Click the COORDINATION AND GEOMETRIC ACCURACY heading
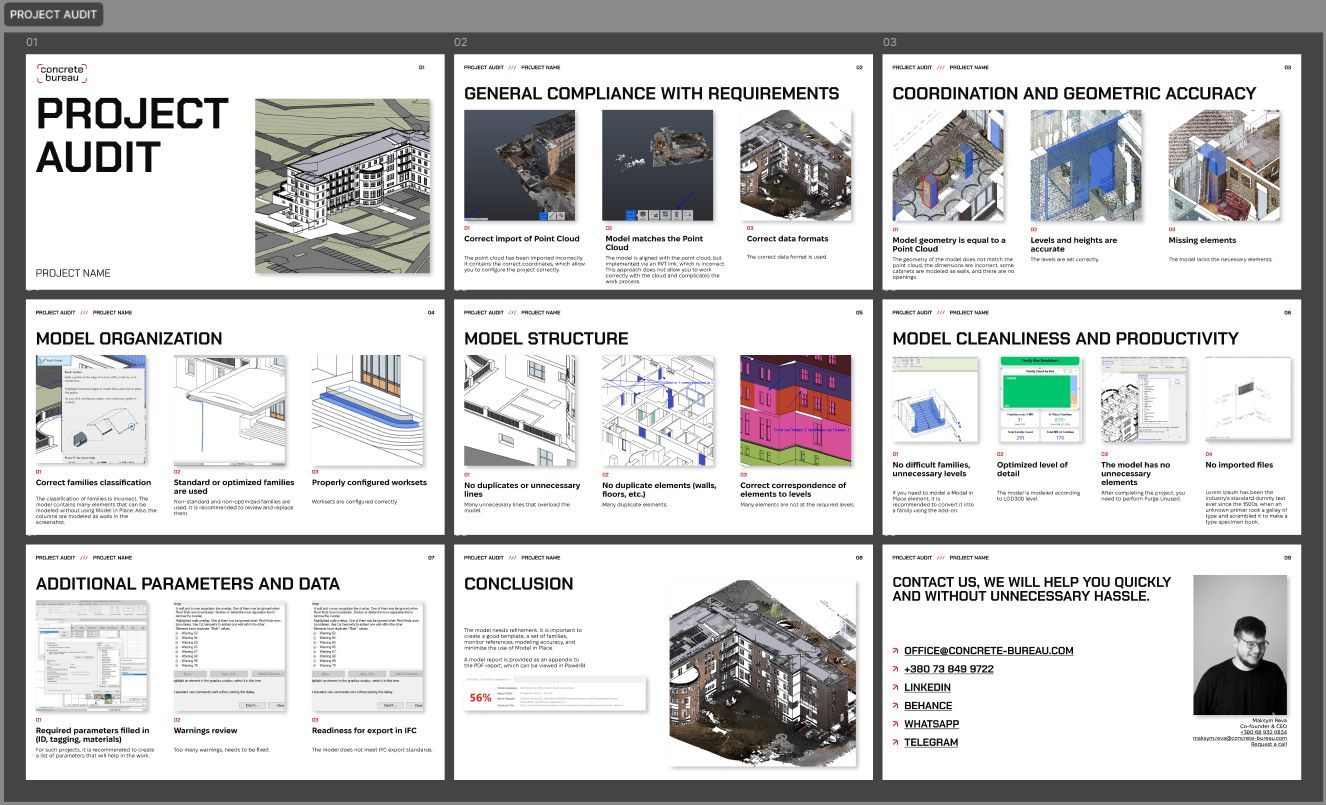The height and width of the screenshot is (805, 1326). tap(1074, 93)
